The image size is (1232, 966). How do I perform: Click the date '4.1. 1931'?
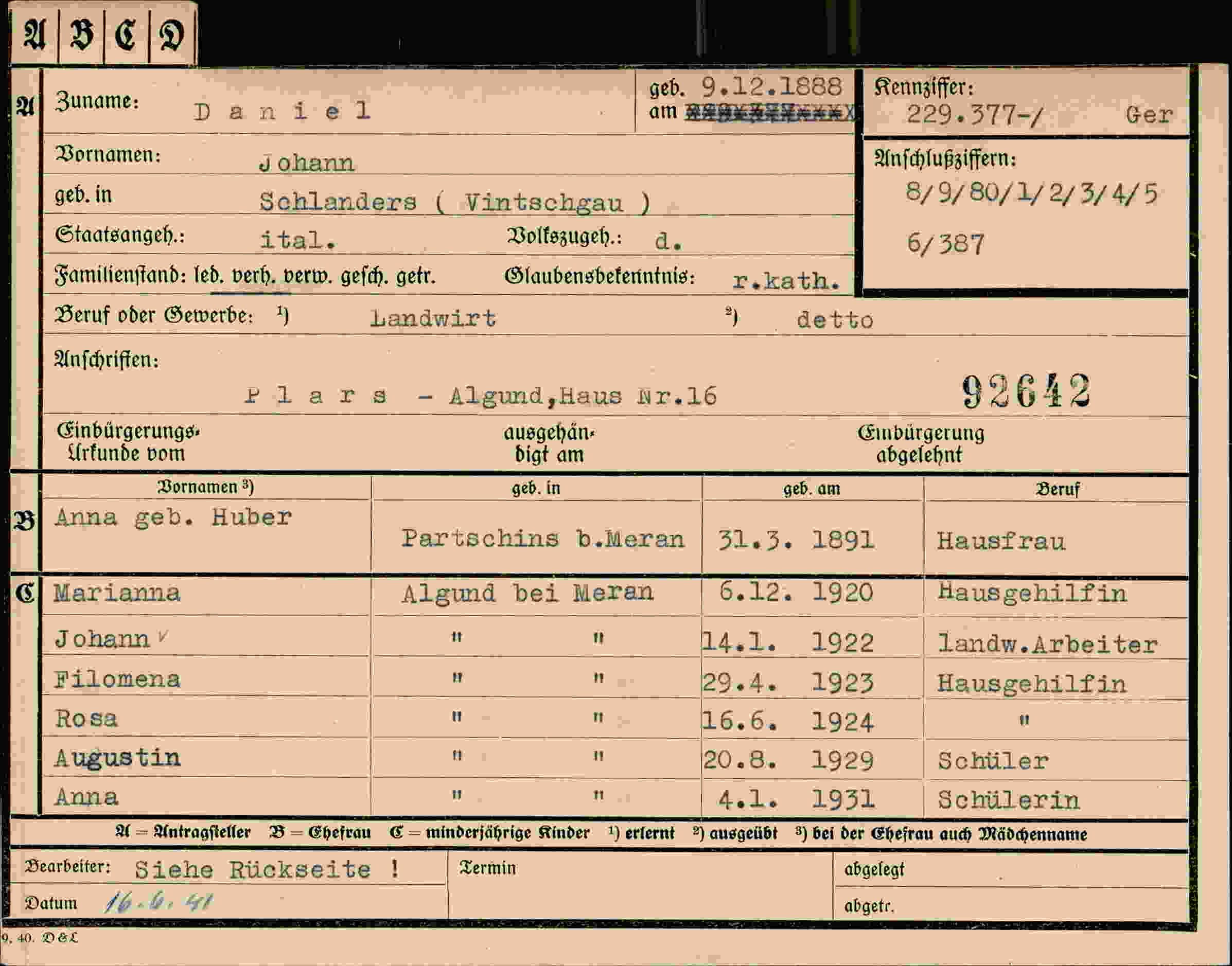796,800
